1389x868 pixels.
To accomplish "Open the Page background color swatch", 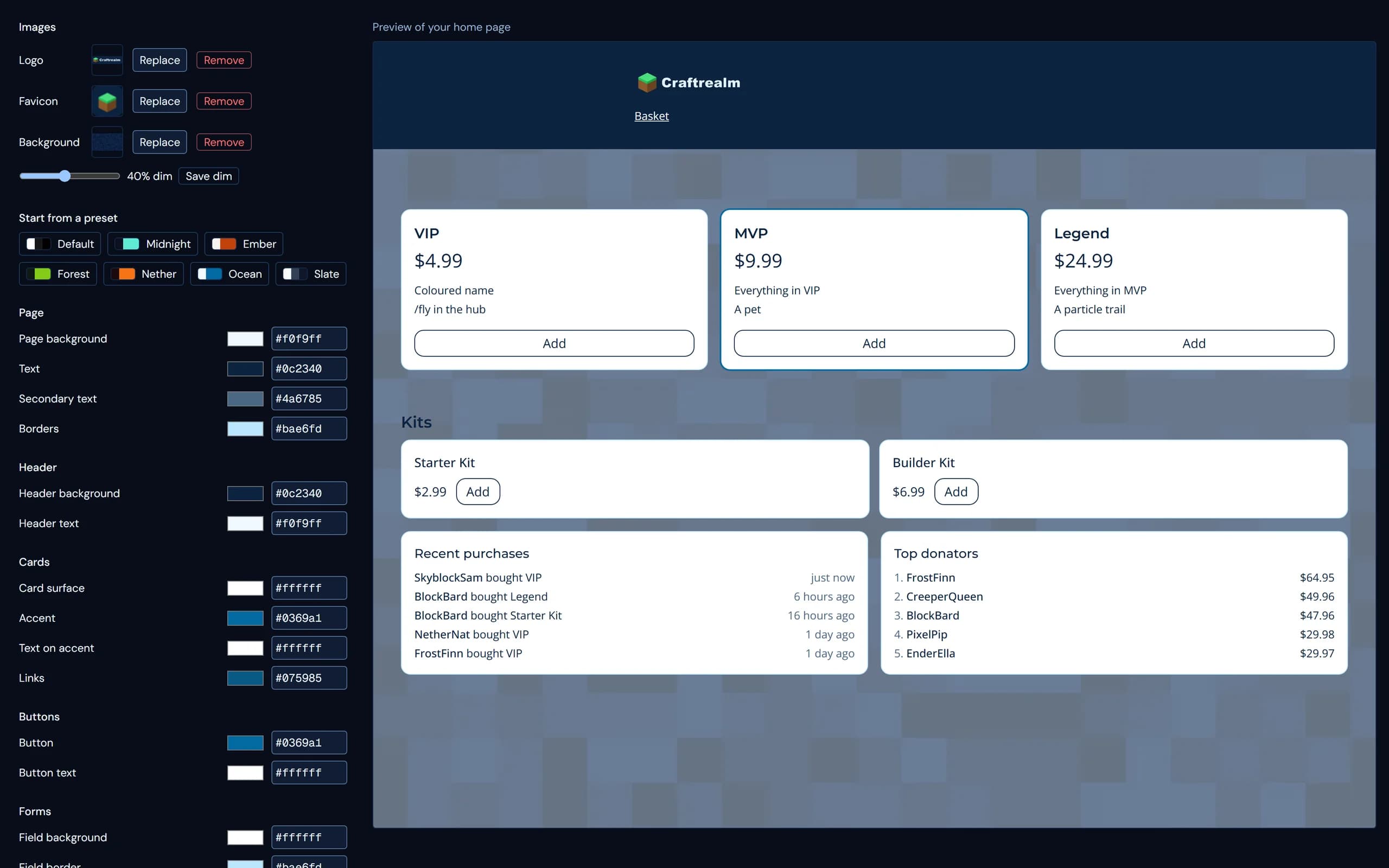I will click(x=245, y=339).
